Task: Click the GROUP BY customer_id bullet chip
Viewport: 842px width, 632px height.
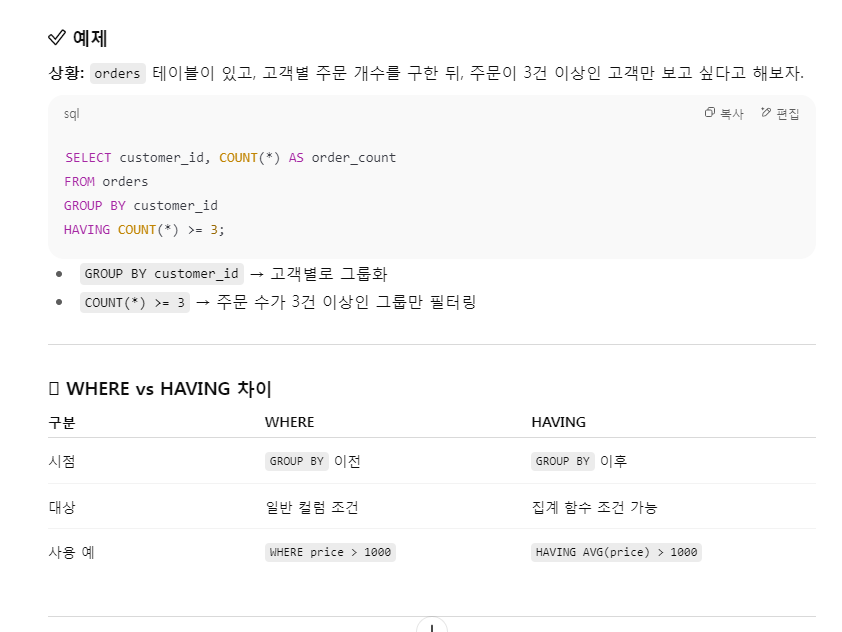Action: click(x=162, y=274)
